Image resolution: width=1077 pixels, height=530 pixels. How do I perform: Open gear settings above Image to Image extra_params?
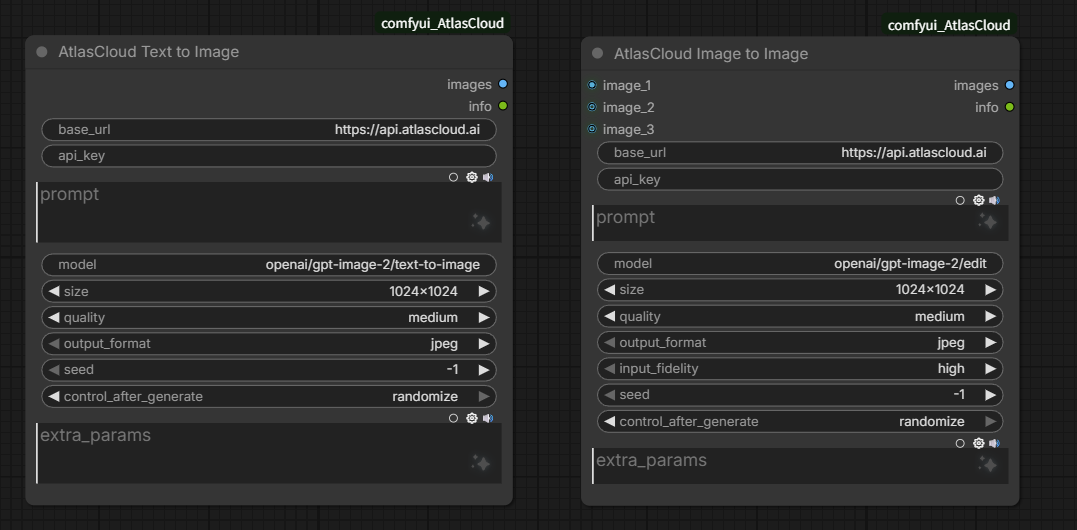[978, 443]
